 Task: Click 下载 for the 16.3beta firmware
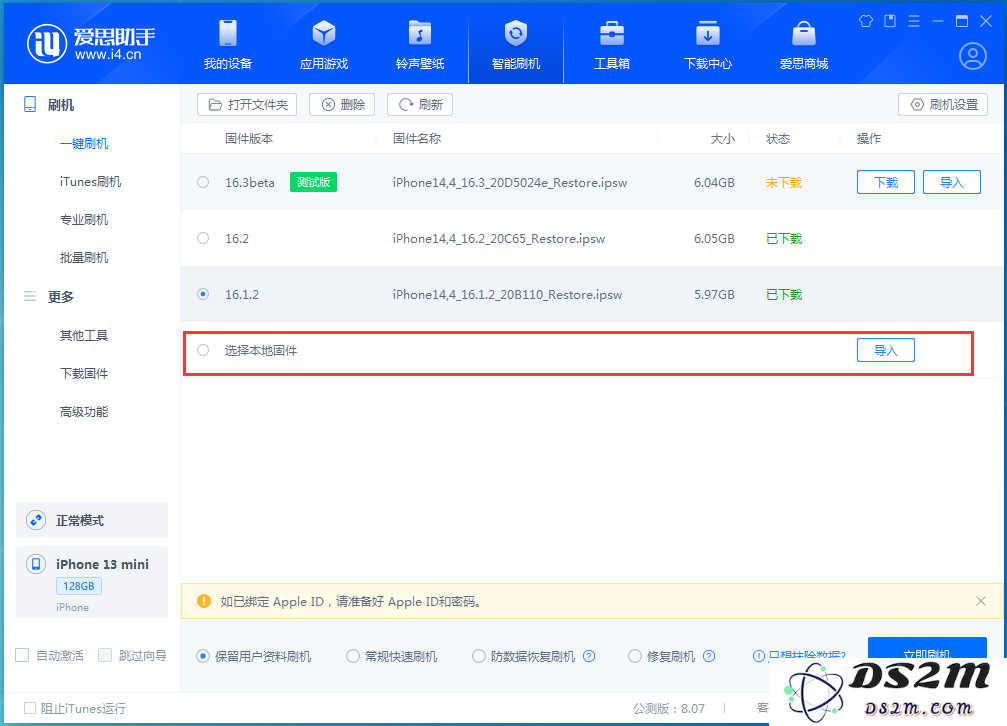tap(886, 182)
